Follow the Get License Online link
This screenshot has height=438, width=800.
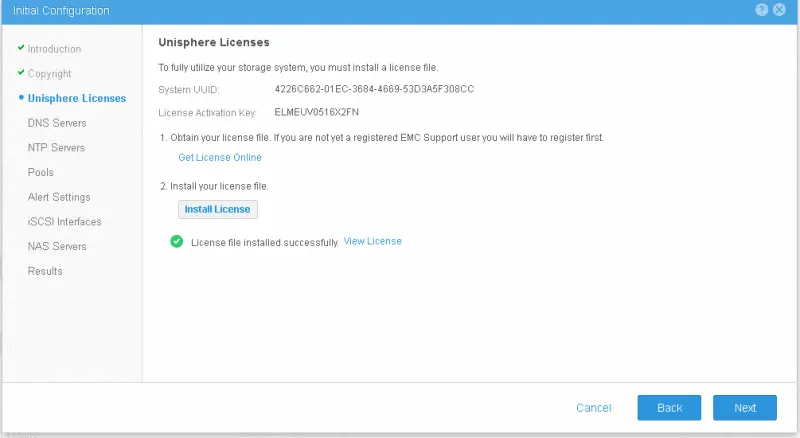click(220, 157)
